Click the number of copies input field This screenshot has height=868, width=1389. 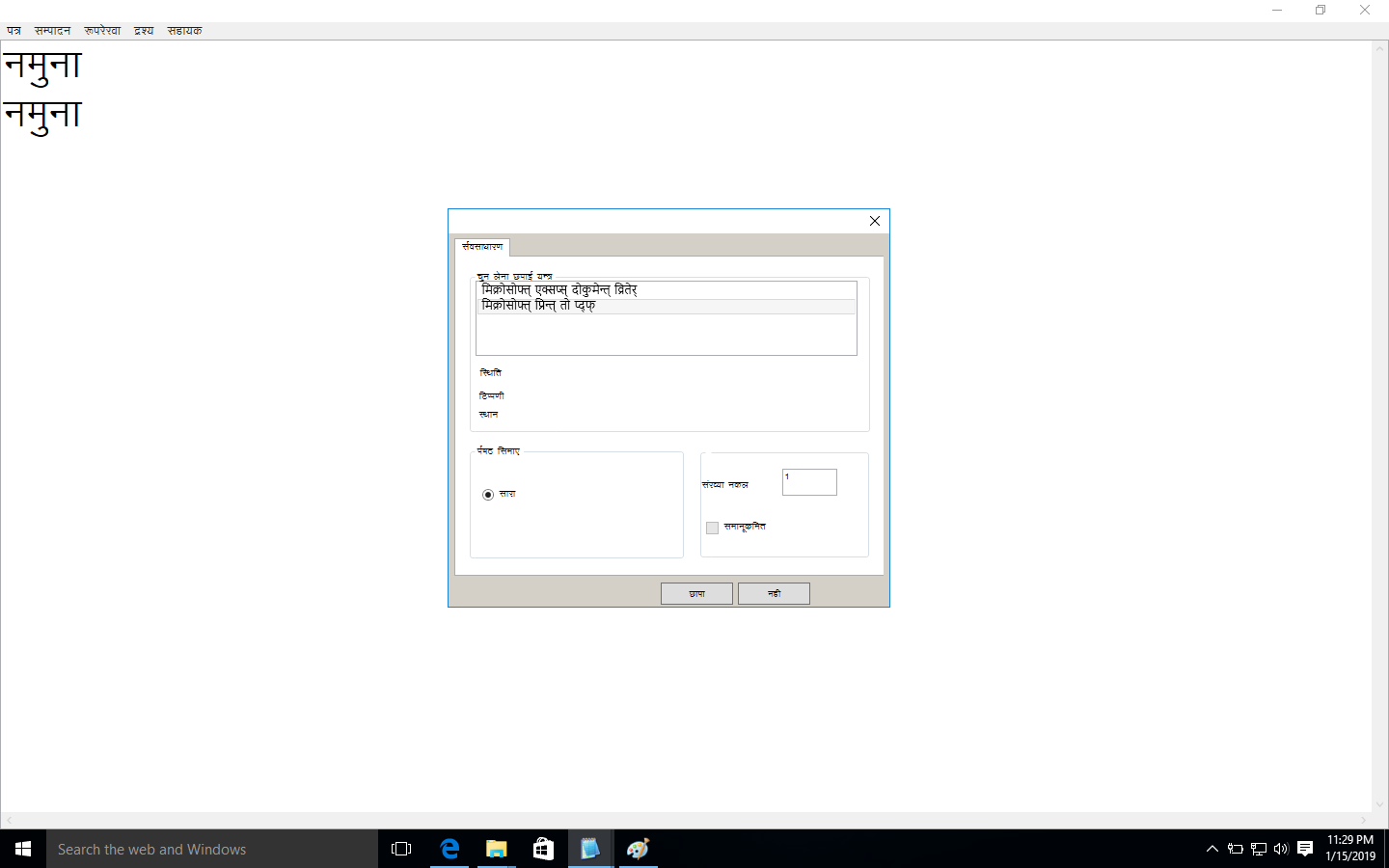(809, 482)
